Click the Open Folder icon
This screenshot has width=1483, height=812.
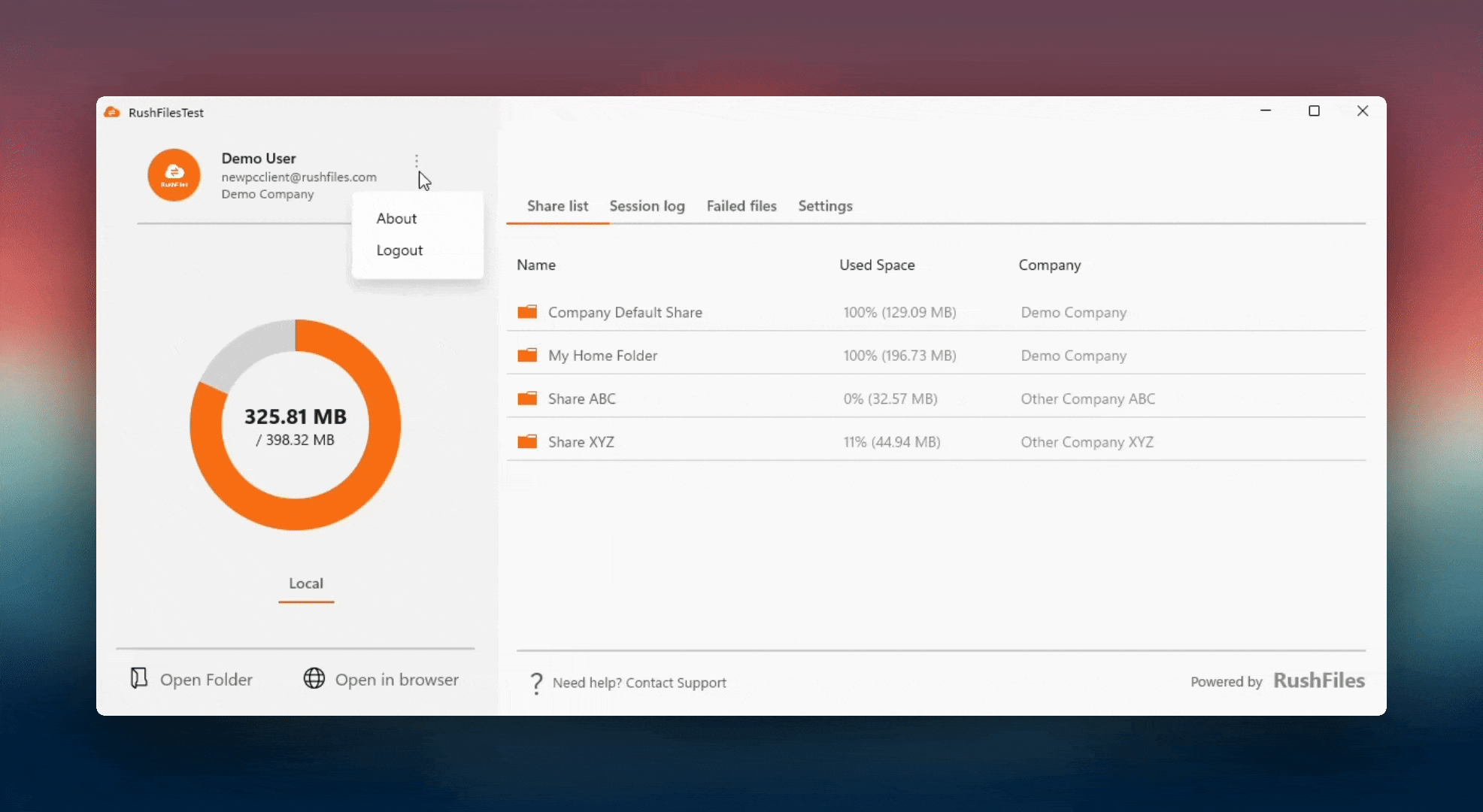point(139,678)
